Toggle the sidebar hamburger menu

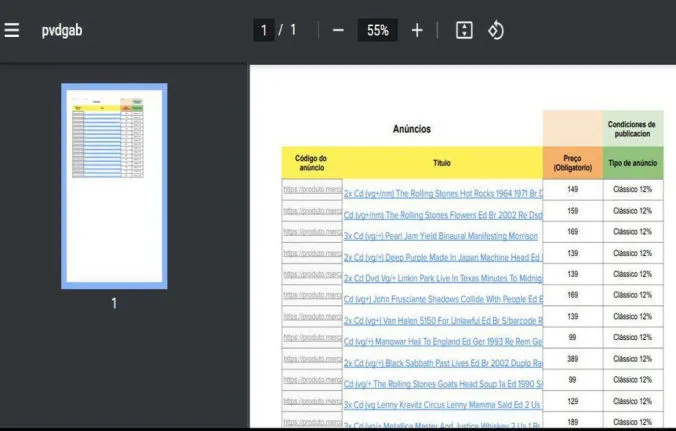pyautogui.click(x=12, y=30)
